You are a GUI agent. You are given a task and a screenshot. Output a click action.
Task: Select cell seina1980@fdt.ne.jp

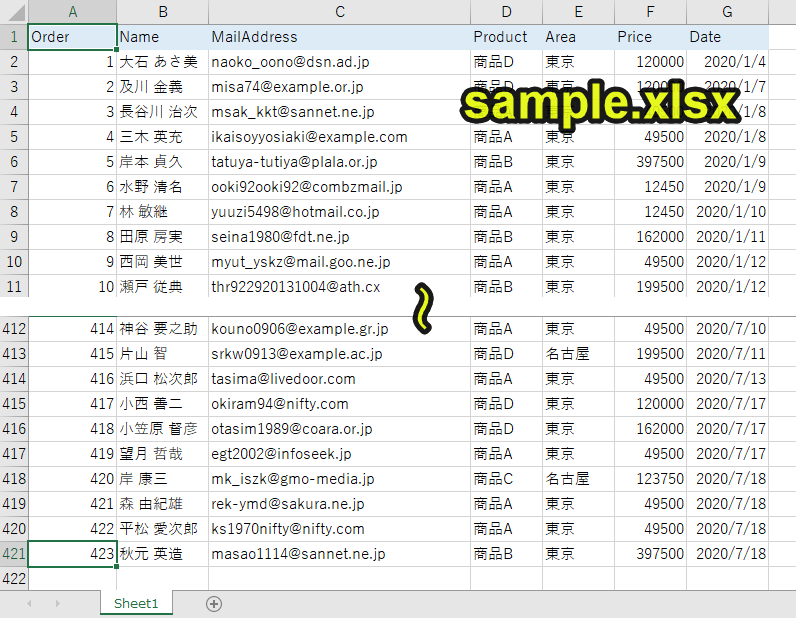point(340,237)
